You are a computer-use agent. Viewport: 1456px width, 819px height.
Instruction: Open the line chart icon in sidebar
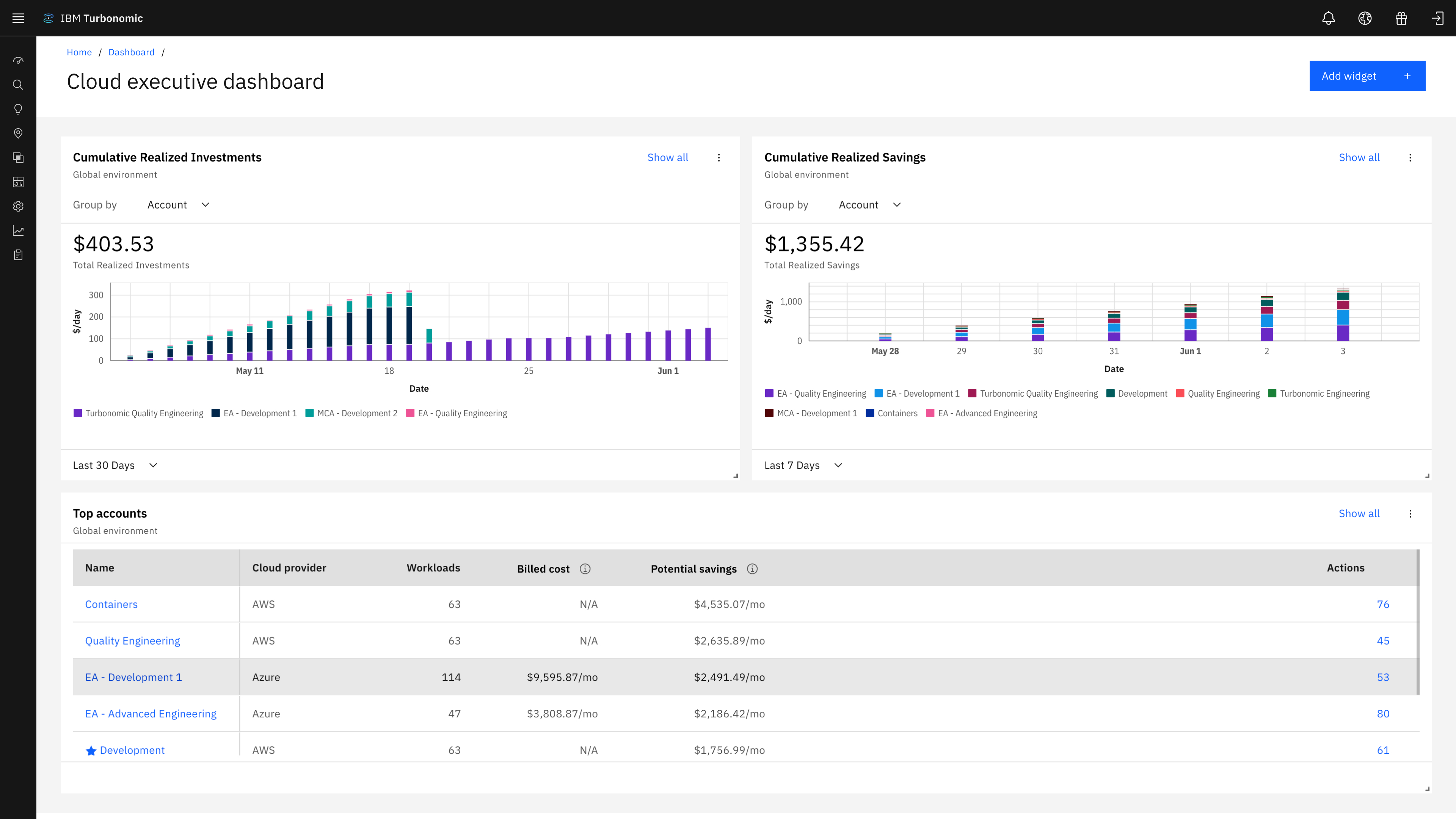tap(18, 231)
